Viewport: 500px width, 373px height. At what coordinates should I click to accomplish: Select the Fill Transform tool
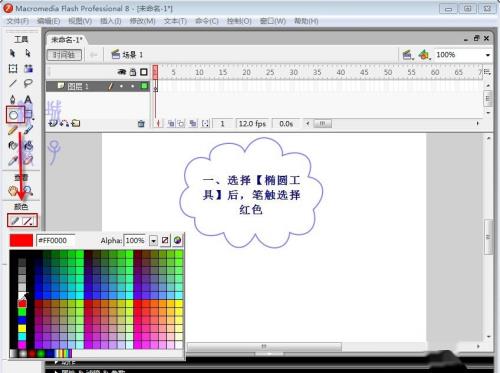pyautogui.click(x=28, y=69)
